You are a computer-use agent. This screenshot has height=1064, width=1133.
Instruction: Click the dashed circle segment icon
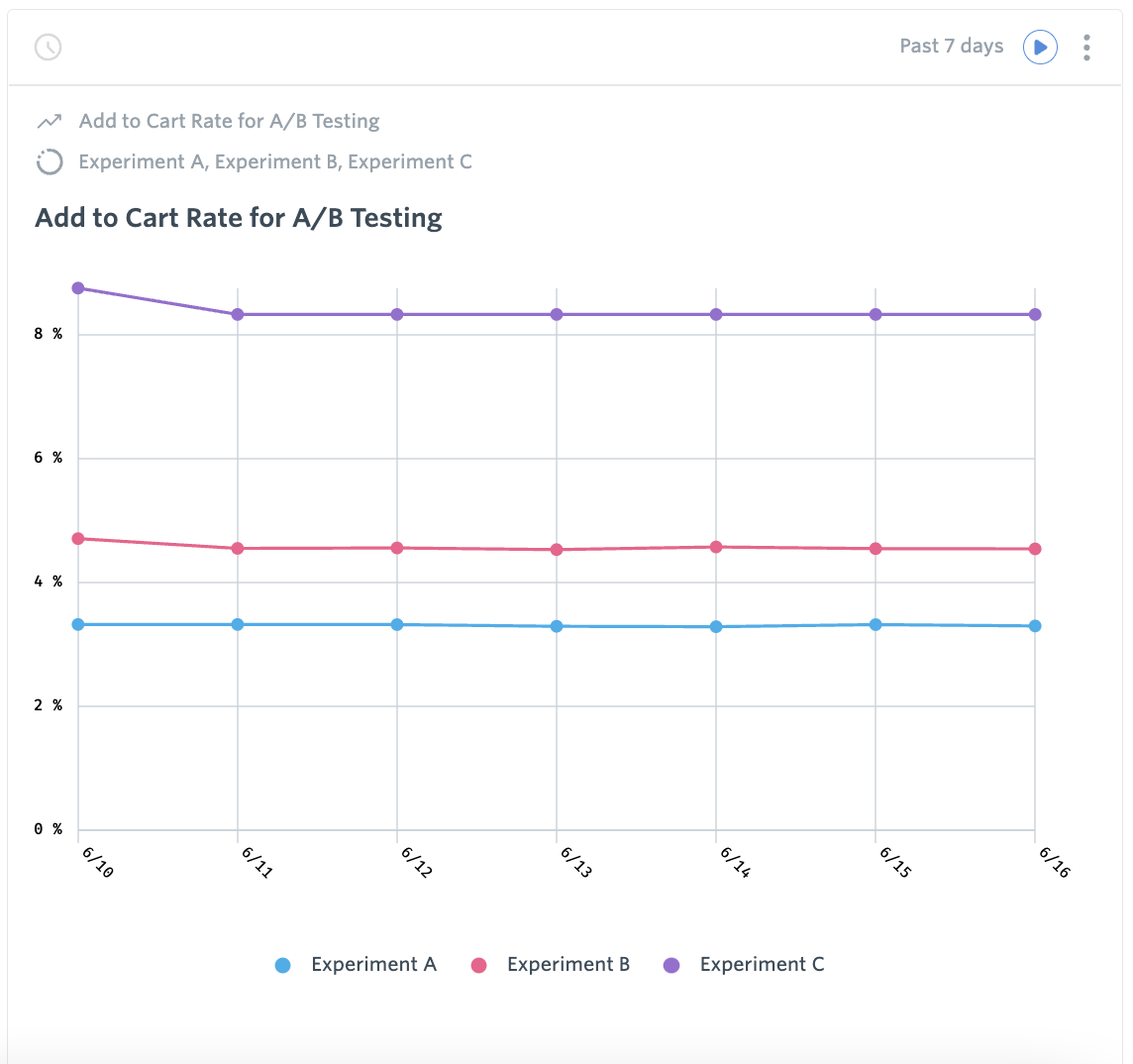(x=49, y=162)
